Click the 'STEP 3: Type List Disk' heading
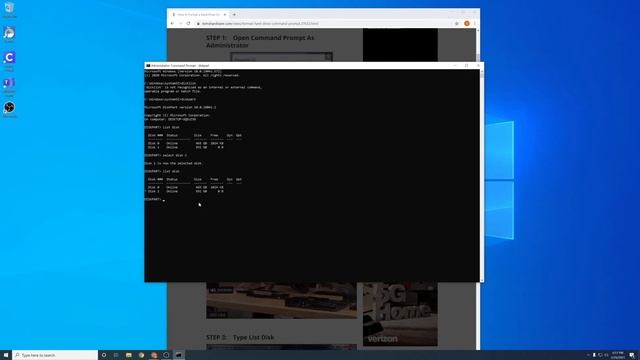The image size is (640, 360). (x=240, y=337)
